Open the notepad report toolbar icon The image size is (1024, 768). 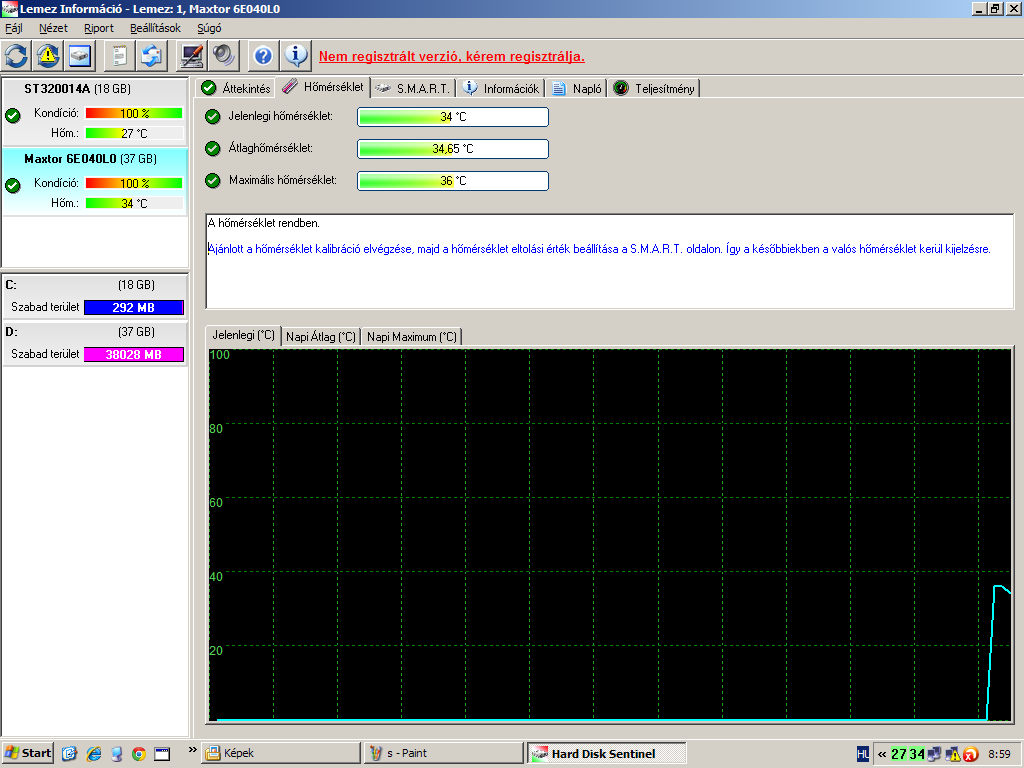120,56
